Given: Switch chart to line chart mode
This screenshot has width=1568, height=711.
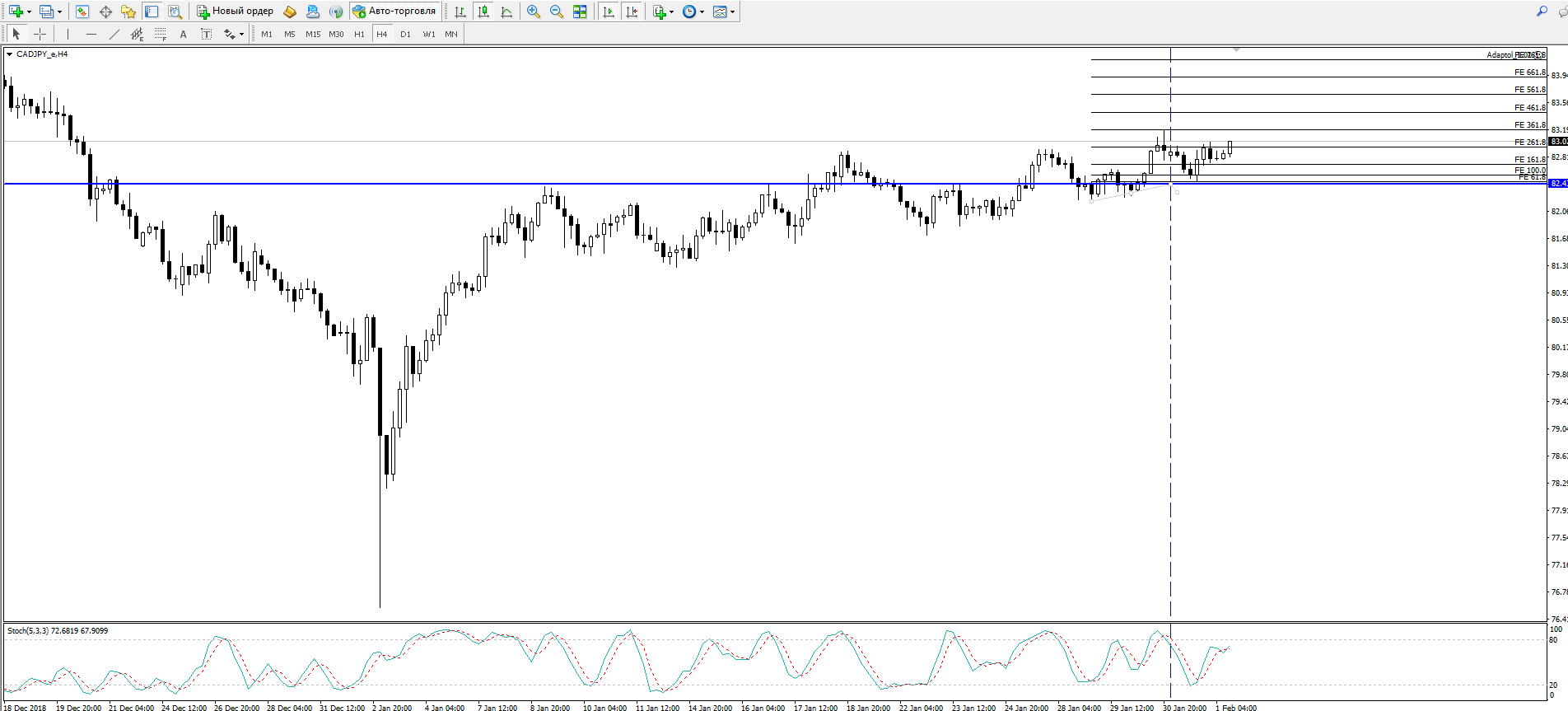Looking at the screenshot, I should pos(506,12).
